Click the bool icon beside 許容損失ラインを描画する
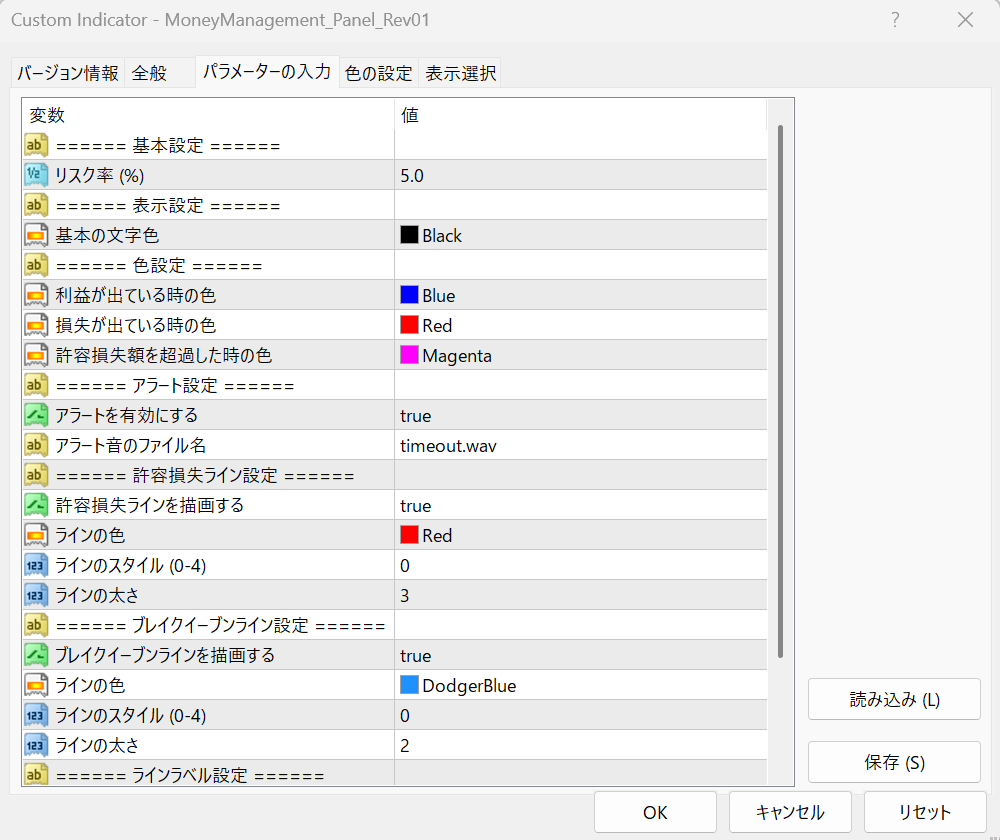This screenshot has height=840, width=1000. (x=36, y=505)
